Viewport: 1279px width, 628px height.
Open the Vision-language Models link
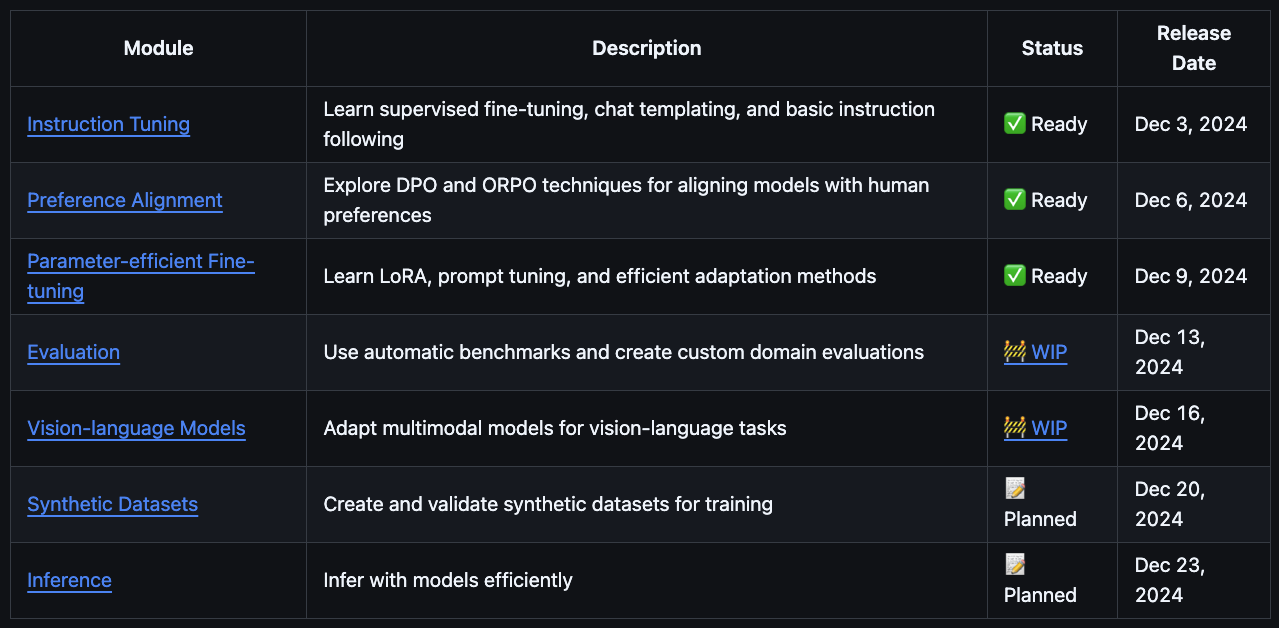(136, 428)
